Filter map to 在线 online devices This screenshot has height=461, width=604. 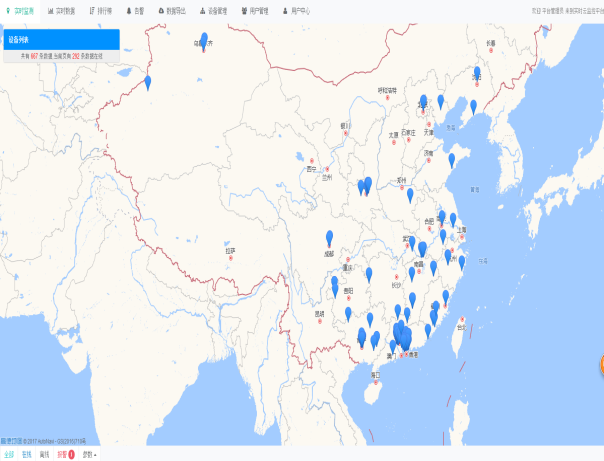(26, 454)
